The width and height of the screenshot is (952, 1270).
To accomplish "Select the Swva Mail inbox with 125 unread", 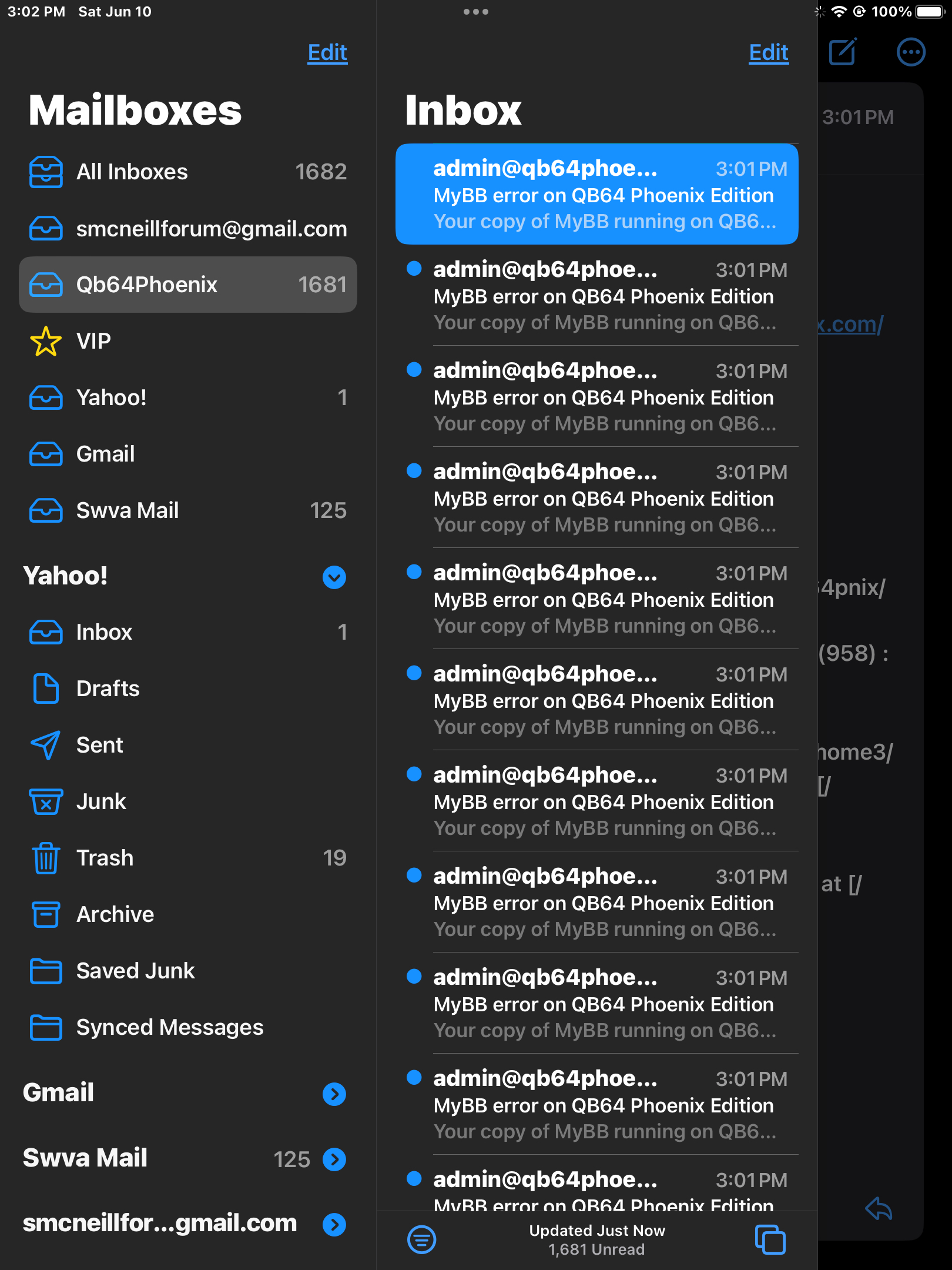I will (x=188, y=510).
